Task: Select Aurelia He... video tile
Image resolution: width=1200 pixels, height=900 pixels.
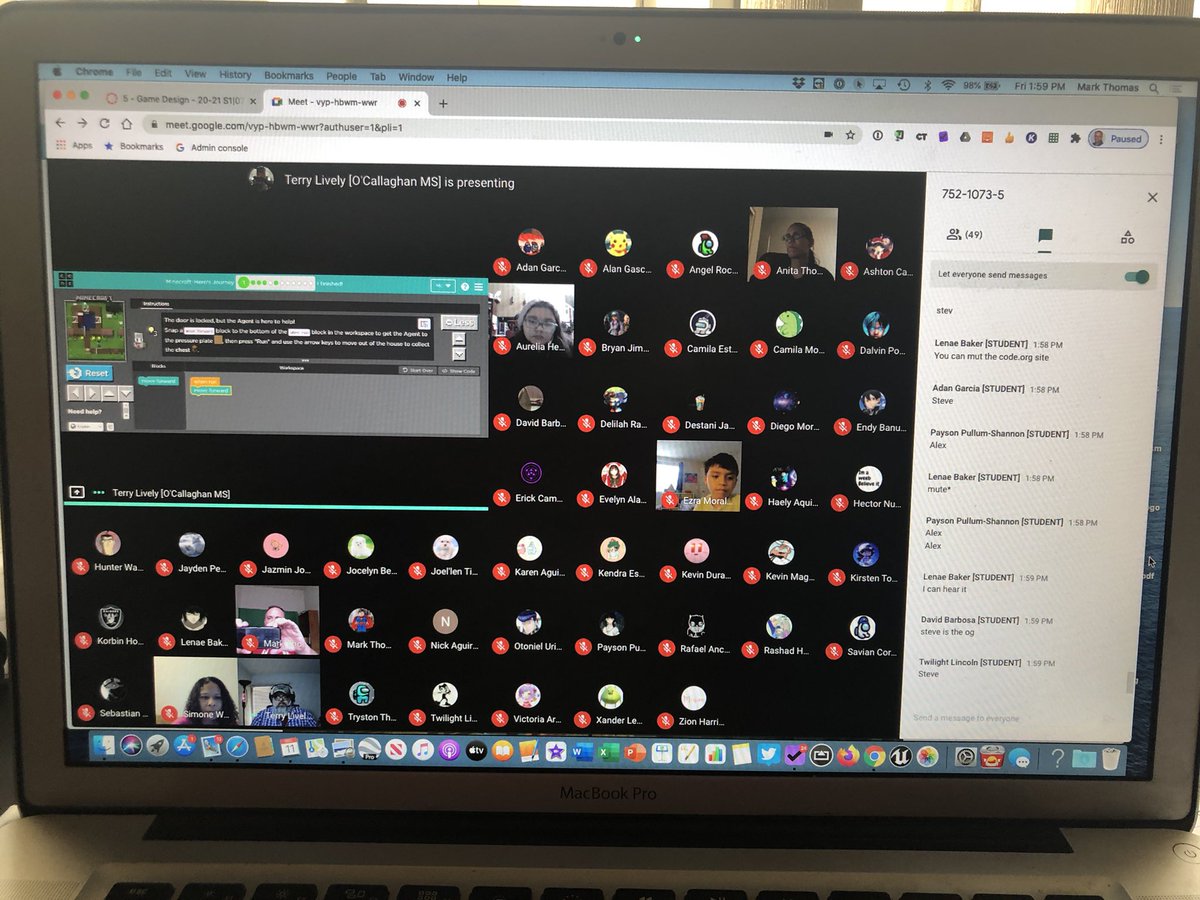Action: (x=532, y=320)
